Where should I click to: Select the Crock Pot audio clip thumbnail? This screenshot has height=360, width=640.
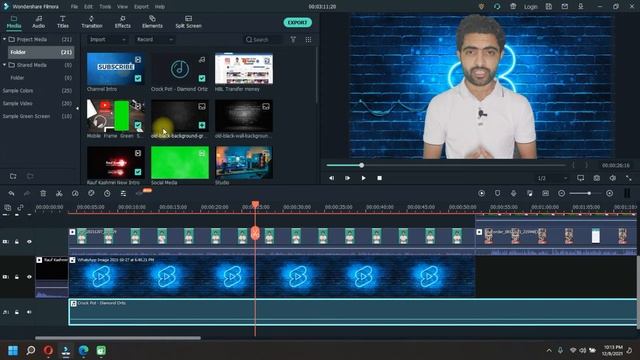[x=180, y=69]
